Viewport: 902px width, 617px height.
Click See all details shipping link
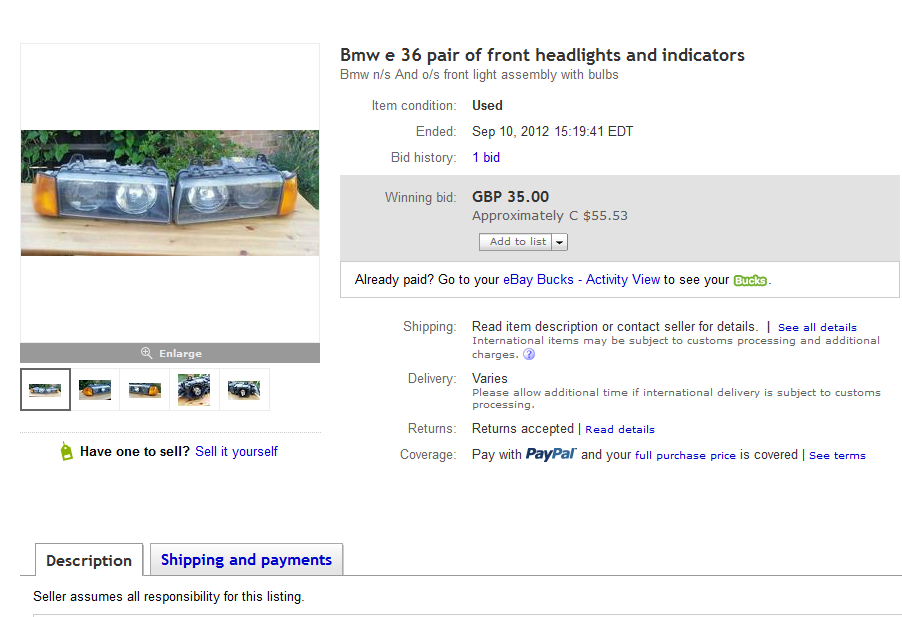click(817, 327)
